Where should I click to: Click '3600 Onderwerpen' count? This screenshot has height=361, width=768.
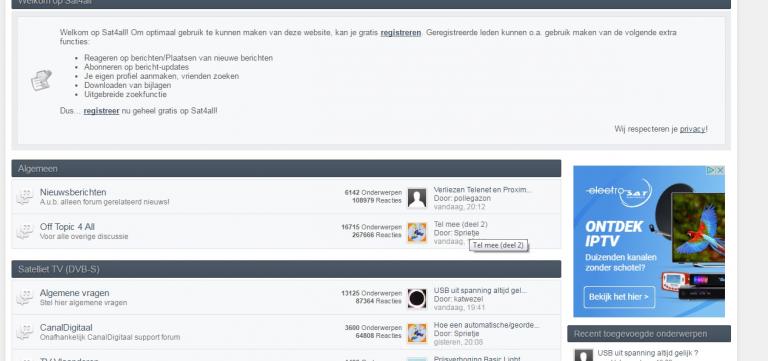[373, 328]
